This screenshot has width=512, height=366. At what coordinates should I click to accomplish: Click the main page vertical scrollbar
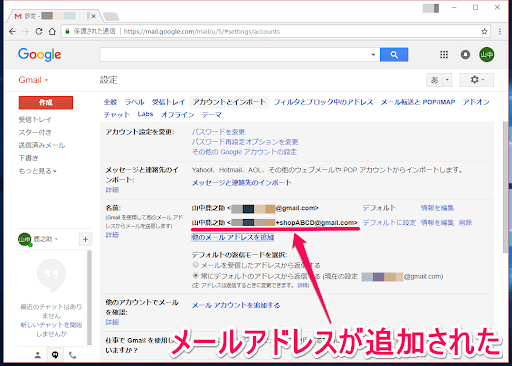click(x=506, y=187)
